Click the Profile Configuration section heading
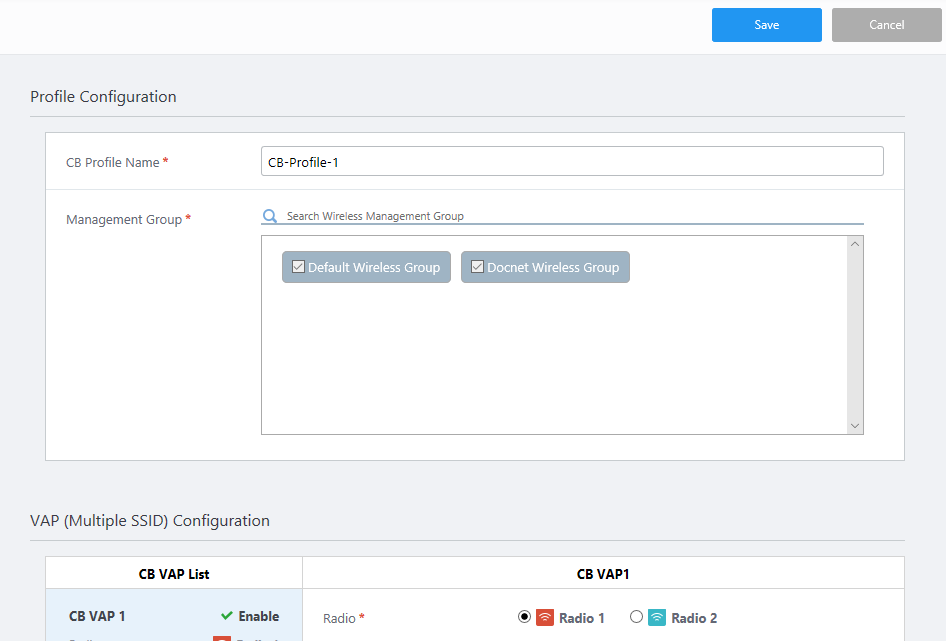The image size is (946, 641). pos(103,97)
